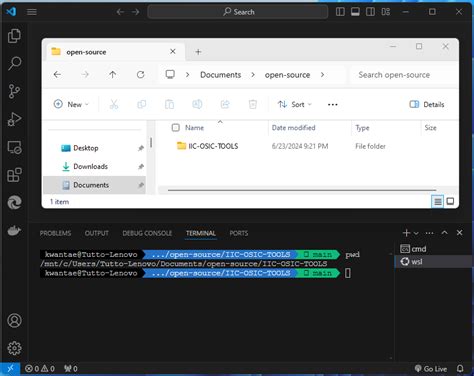Screen dimensions: 474x376
Task: Click open-source in address breadcrumb
Action: tap(287, 75)
